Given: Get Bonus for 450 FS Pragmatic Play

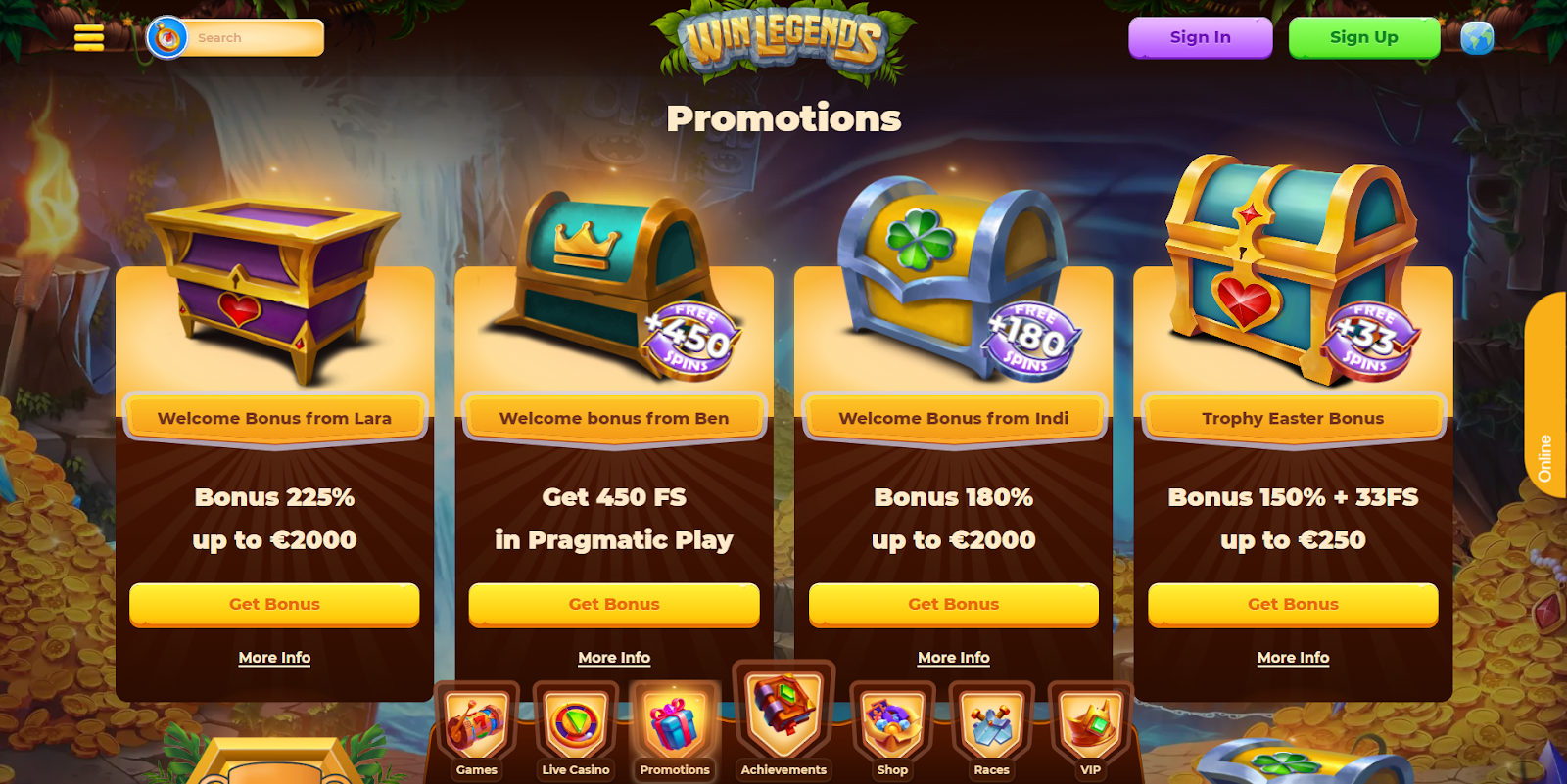Looking at the screenshot, I should pos(614,604).
